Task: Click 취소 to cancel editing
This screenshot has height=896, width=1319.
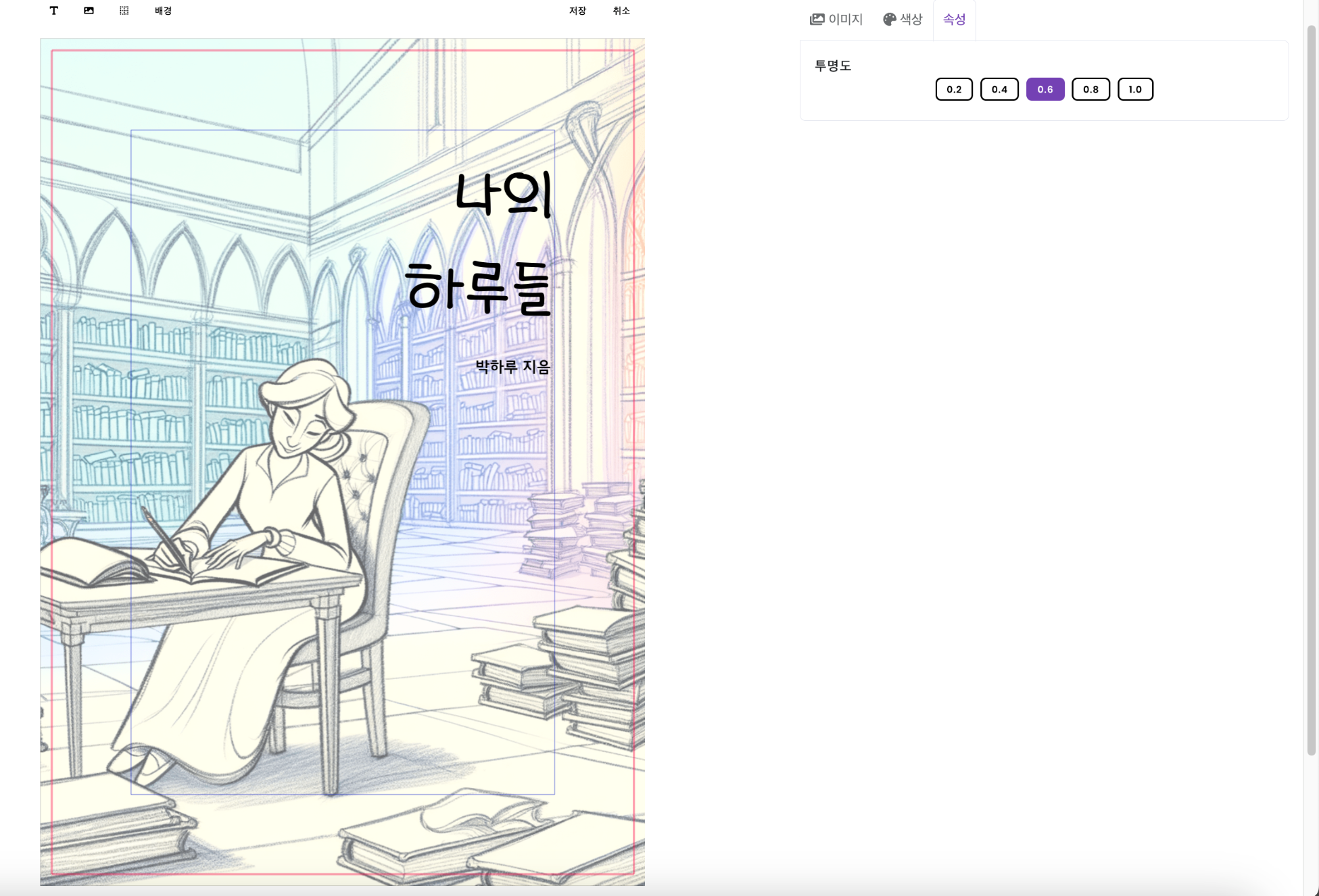Action: (x=621, y=11)
